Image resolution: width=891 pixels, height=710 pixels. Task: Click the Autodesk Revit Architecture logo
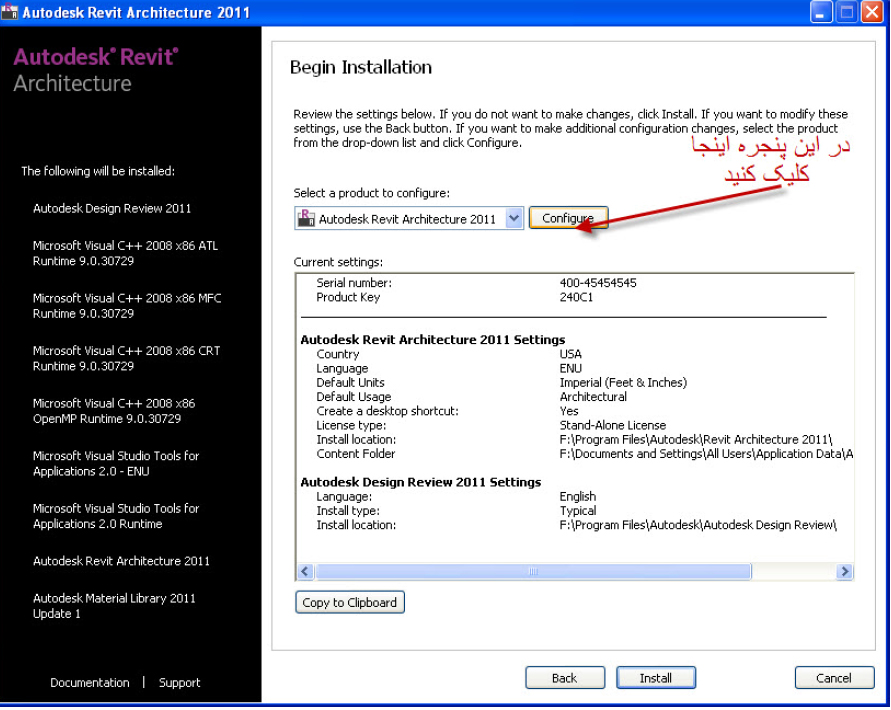95,70
